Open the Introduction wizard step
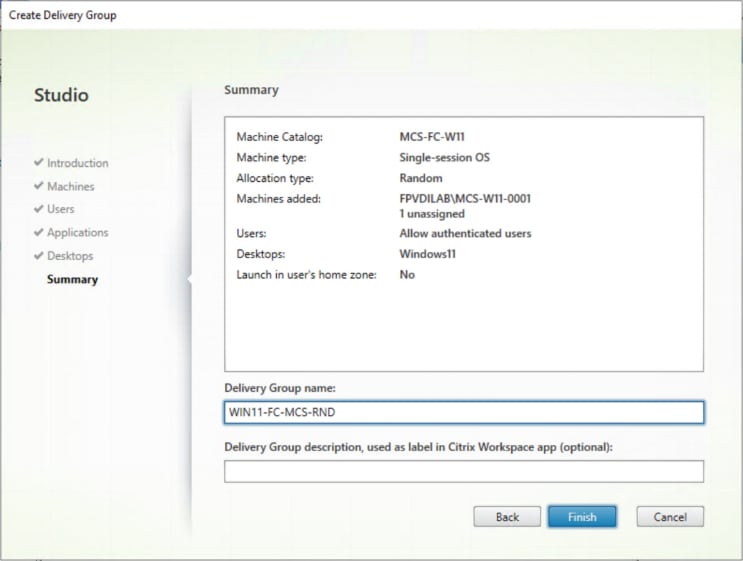Viewport: 743px width, 561px height. [78, 163]
